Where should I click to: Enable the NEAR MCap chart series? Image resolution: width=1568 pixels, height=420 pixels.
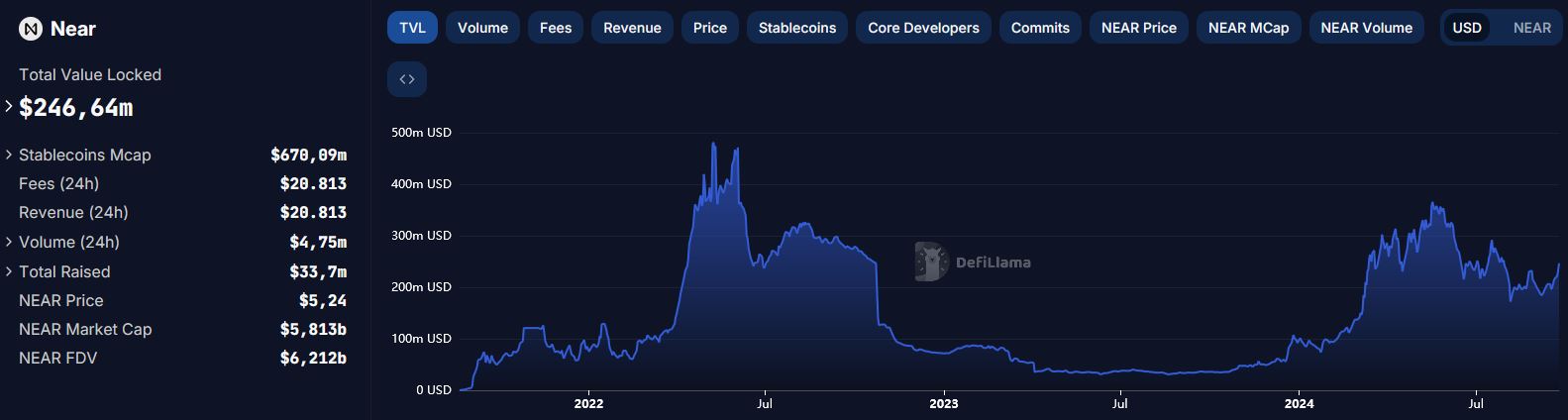pyautogui.click(x=1249, y=28)
